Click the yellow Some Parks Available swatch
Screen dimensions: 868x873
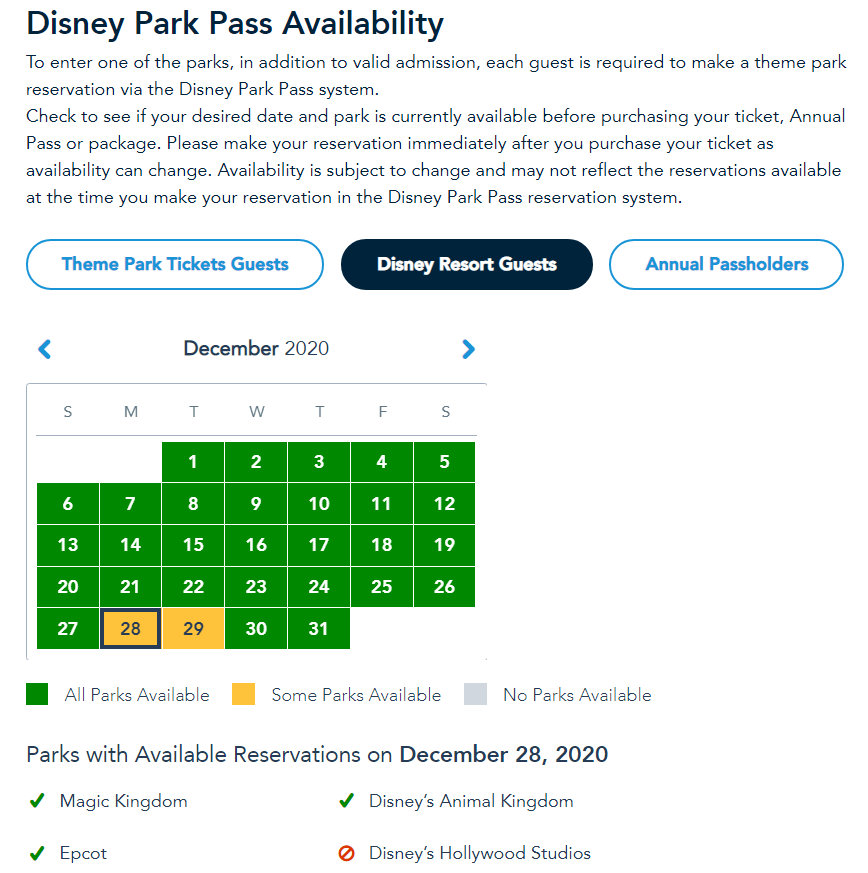coord(243,695)
